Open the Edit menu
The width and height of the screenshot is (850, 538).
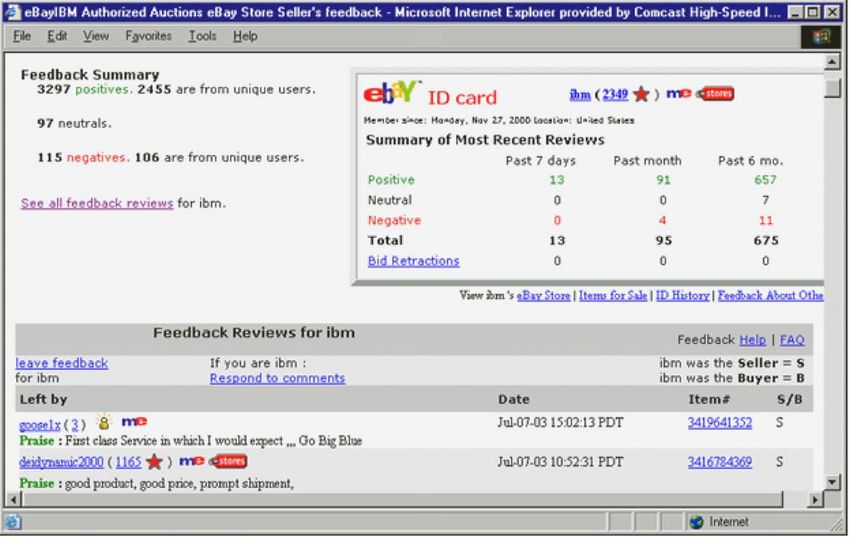tap(57, 36)
